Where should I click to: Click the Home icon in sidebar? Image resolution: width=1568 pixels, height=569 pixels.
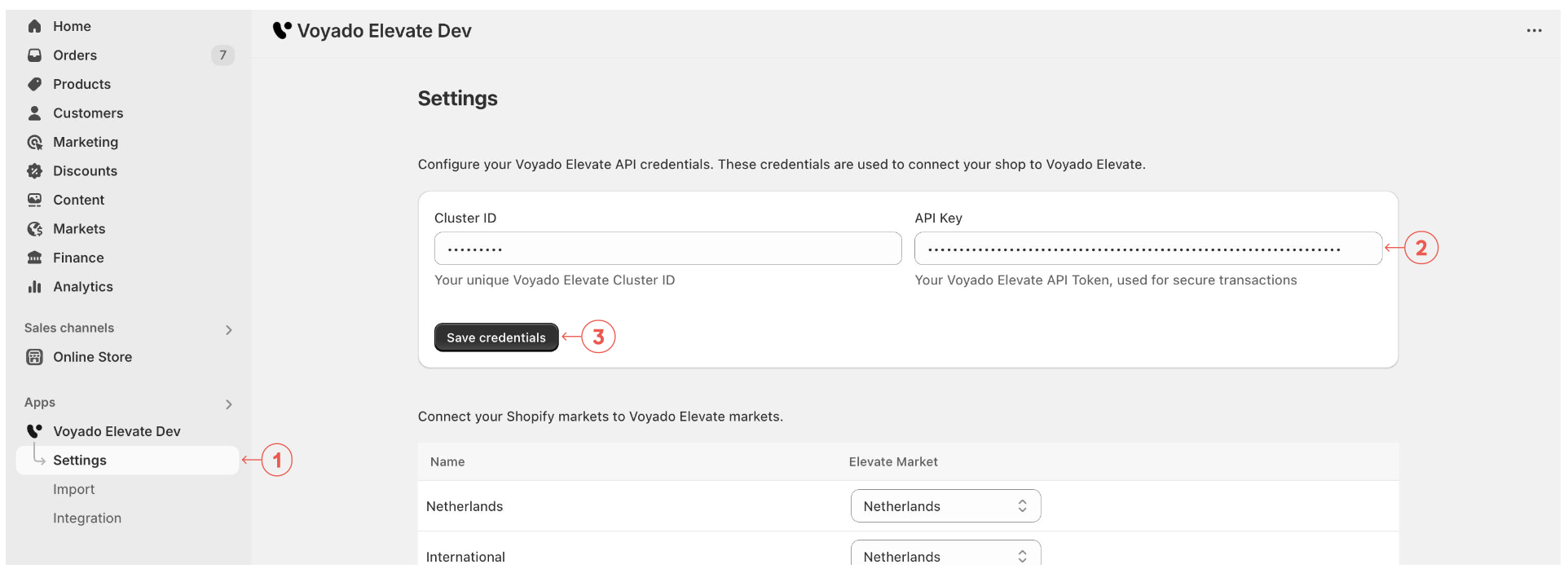point(34,26)
